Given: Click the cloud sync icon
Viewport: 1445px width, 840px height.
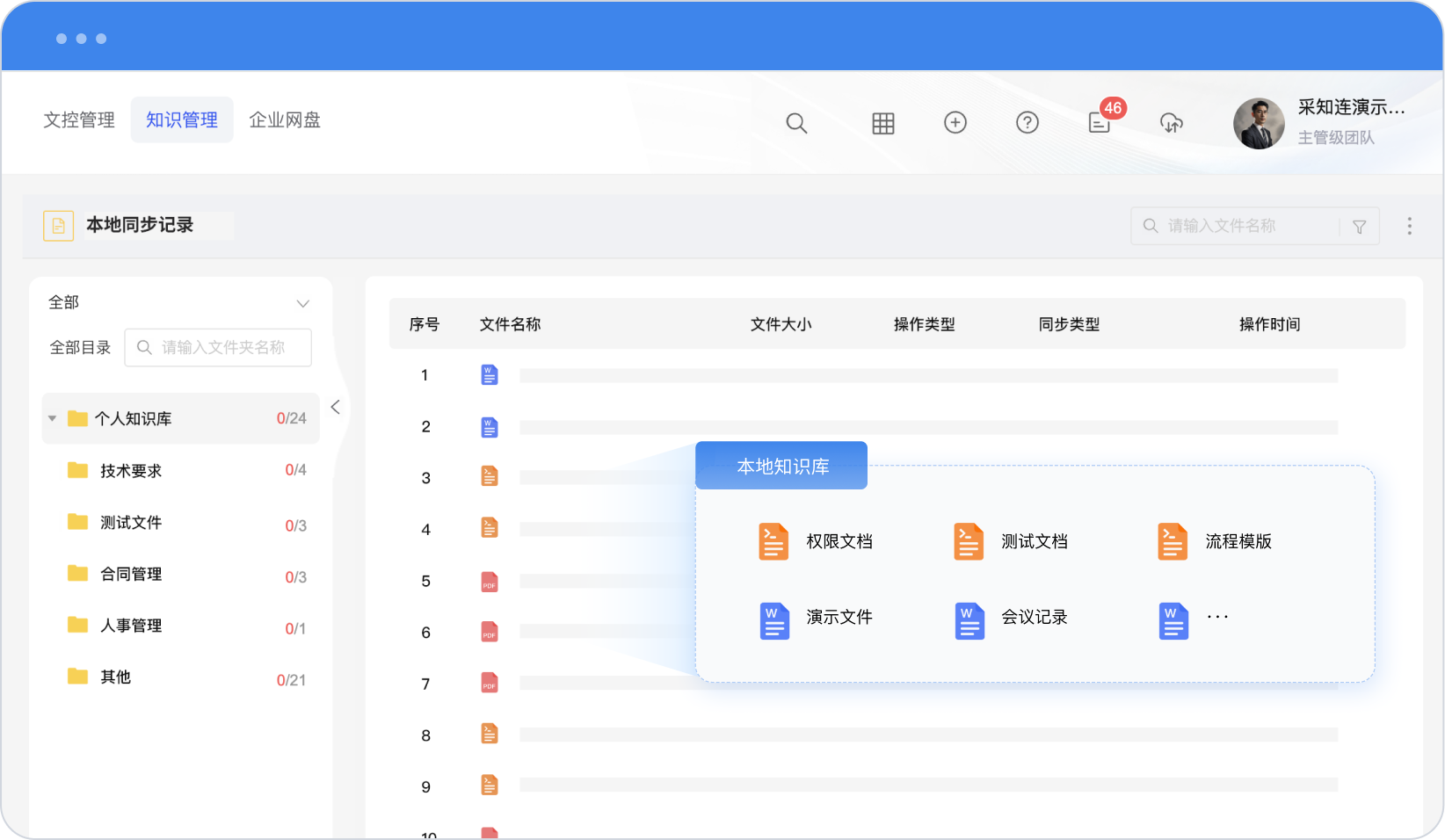Looking at the screenshot, I should click(x=1171, y=123).
